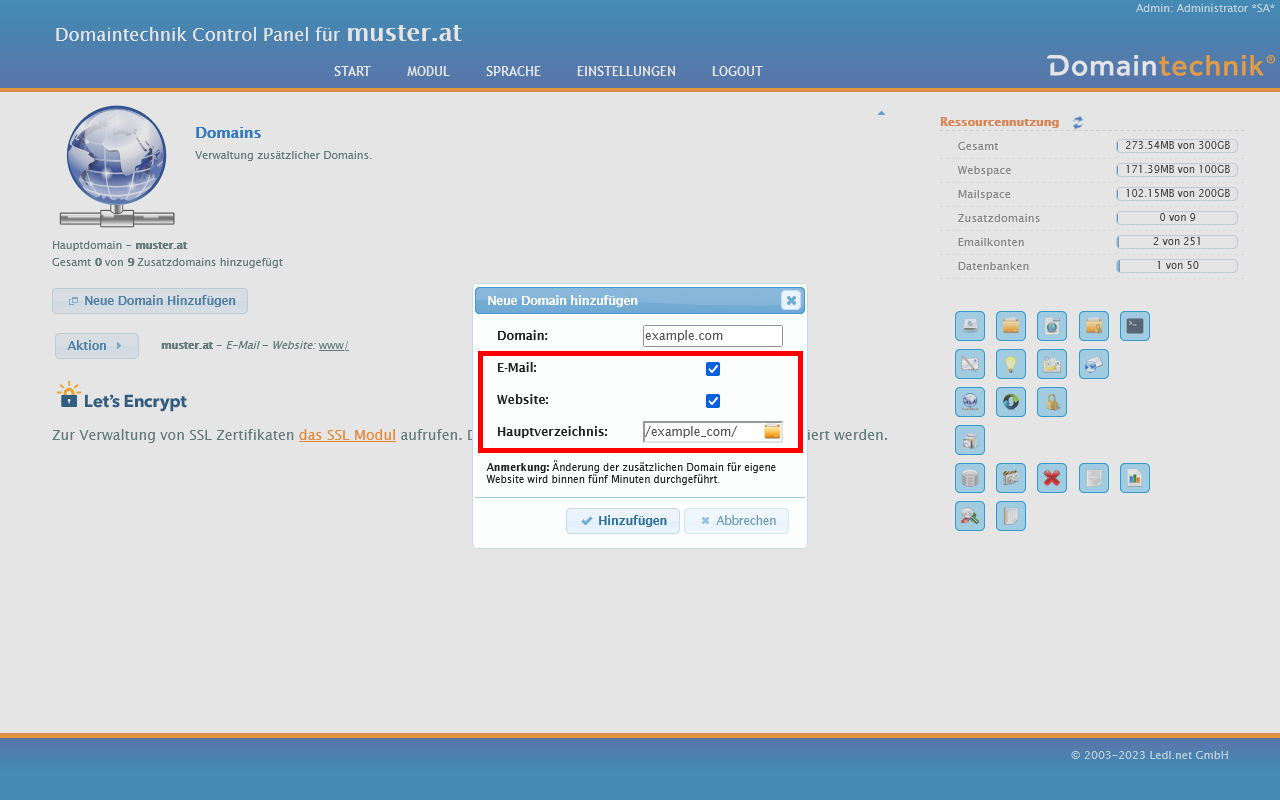Click the folder browse icon in Hauptverzeichnis field
Screen dimensions: 1280x800
click(772, 432)
